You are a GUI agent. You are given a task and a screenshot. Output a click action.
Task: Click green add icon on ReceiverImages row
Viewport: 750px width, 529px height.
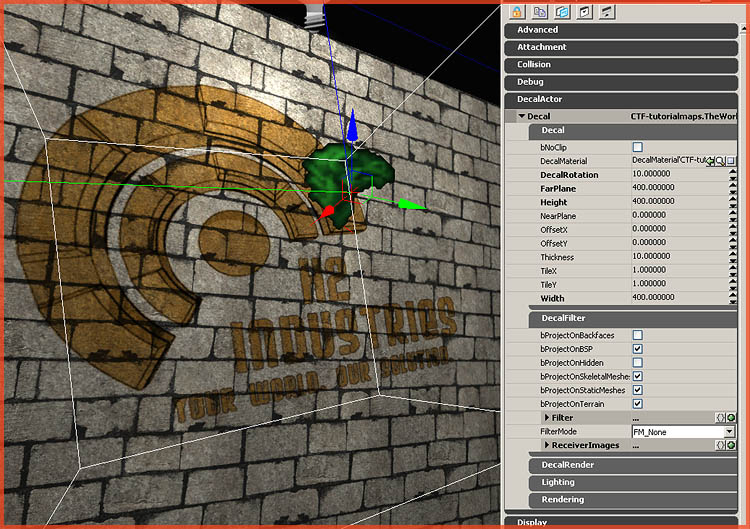(x=731, y=445)
